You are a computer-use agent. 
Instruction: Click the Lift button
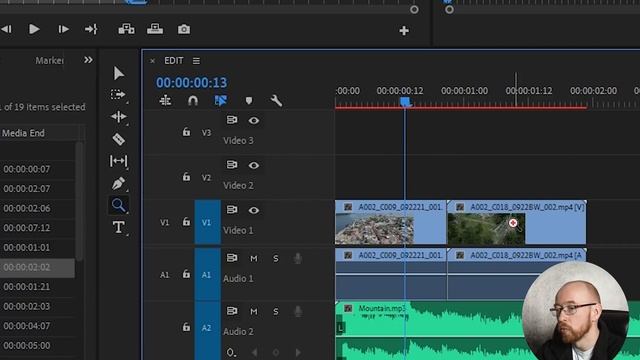(126, 29)
